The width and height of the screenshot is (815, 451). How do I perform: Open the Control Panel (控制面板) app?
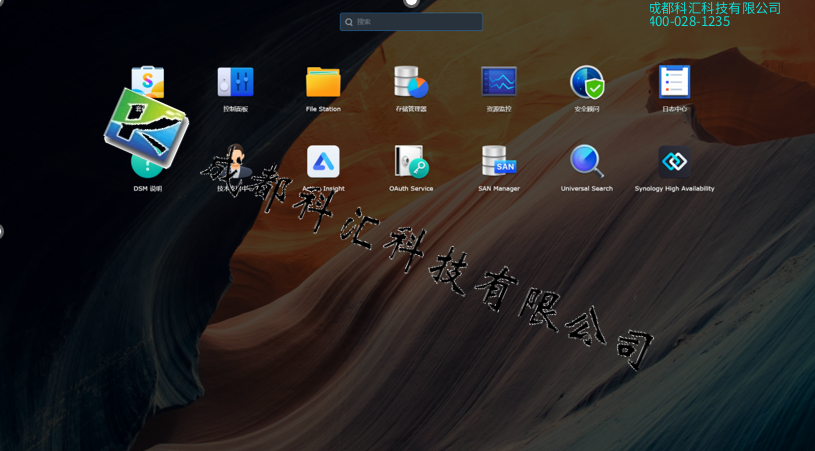235,82
